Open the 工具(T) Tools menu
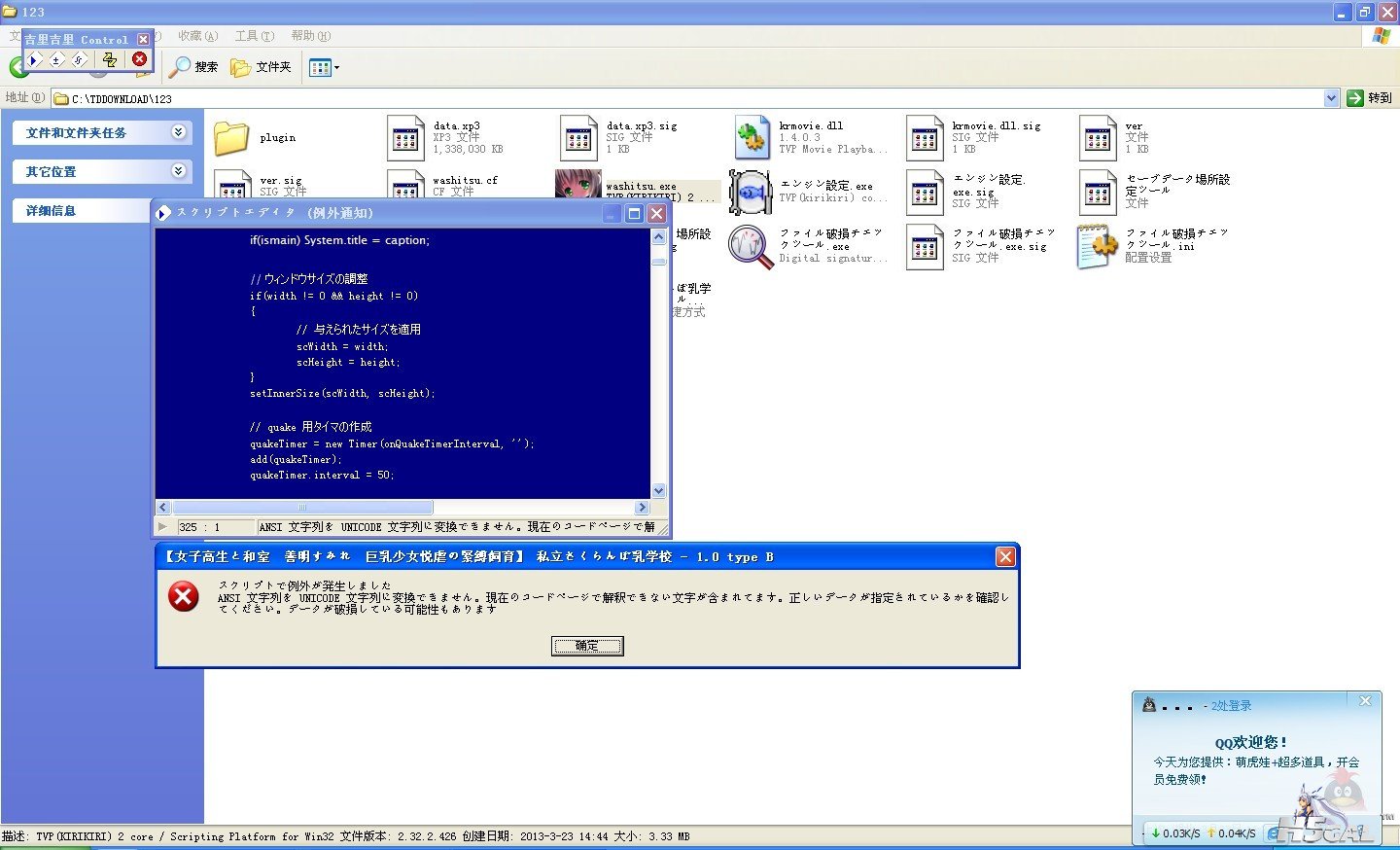Viewport: 1400px width, 850px height. point(254,36)
